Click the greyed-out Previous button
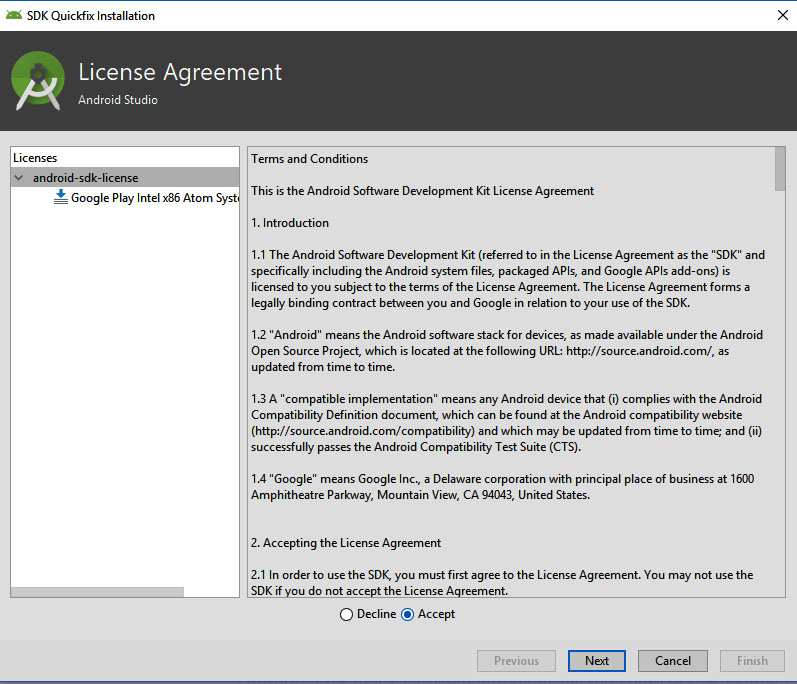797x684 pixels. pyautogui.click(x=516, y=660)
